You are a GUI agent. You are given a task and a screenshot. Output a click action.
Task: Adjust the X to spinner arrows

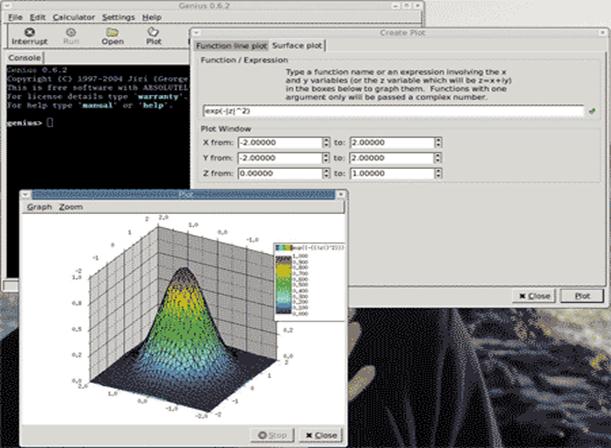438,143
